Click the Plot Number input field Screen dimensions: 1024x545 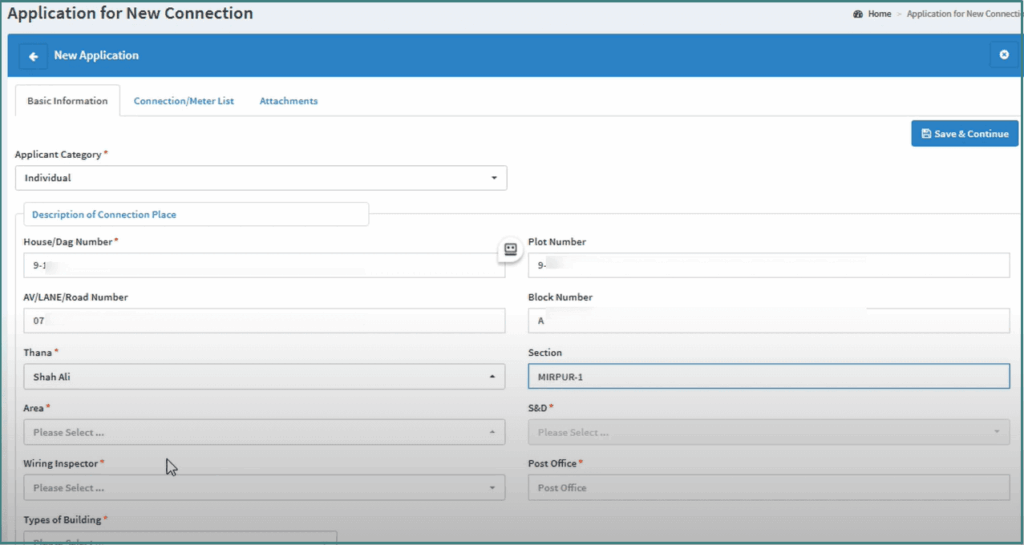(768, 265)
